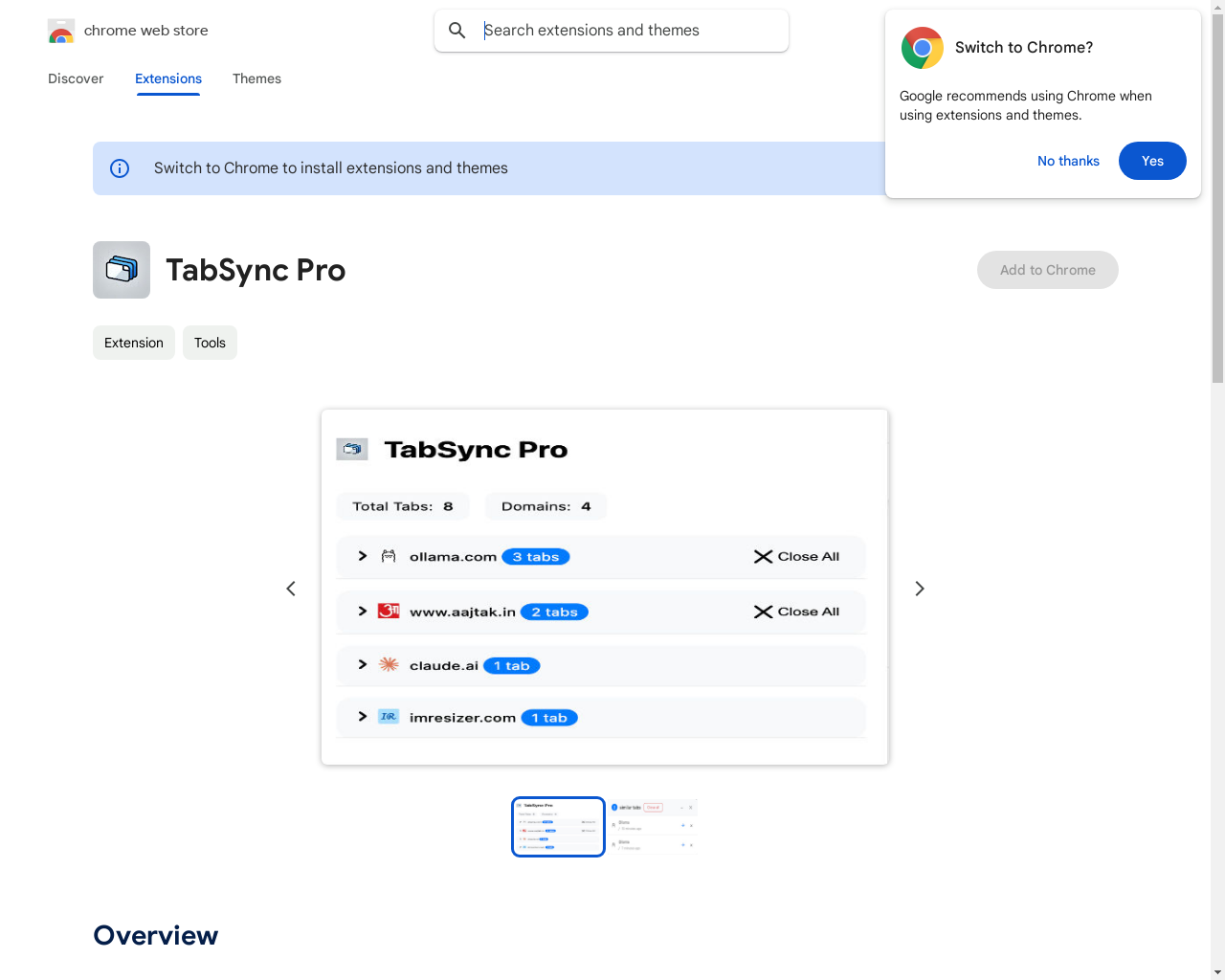Open the Themes tab
This screenshot has width=1225, height=980.
tap(256, 78)
